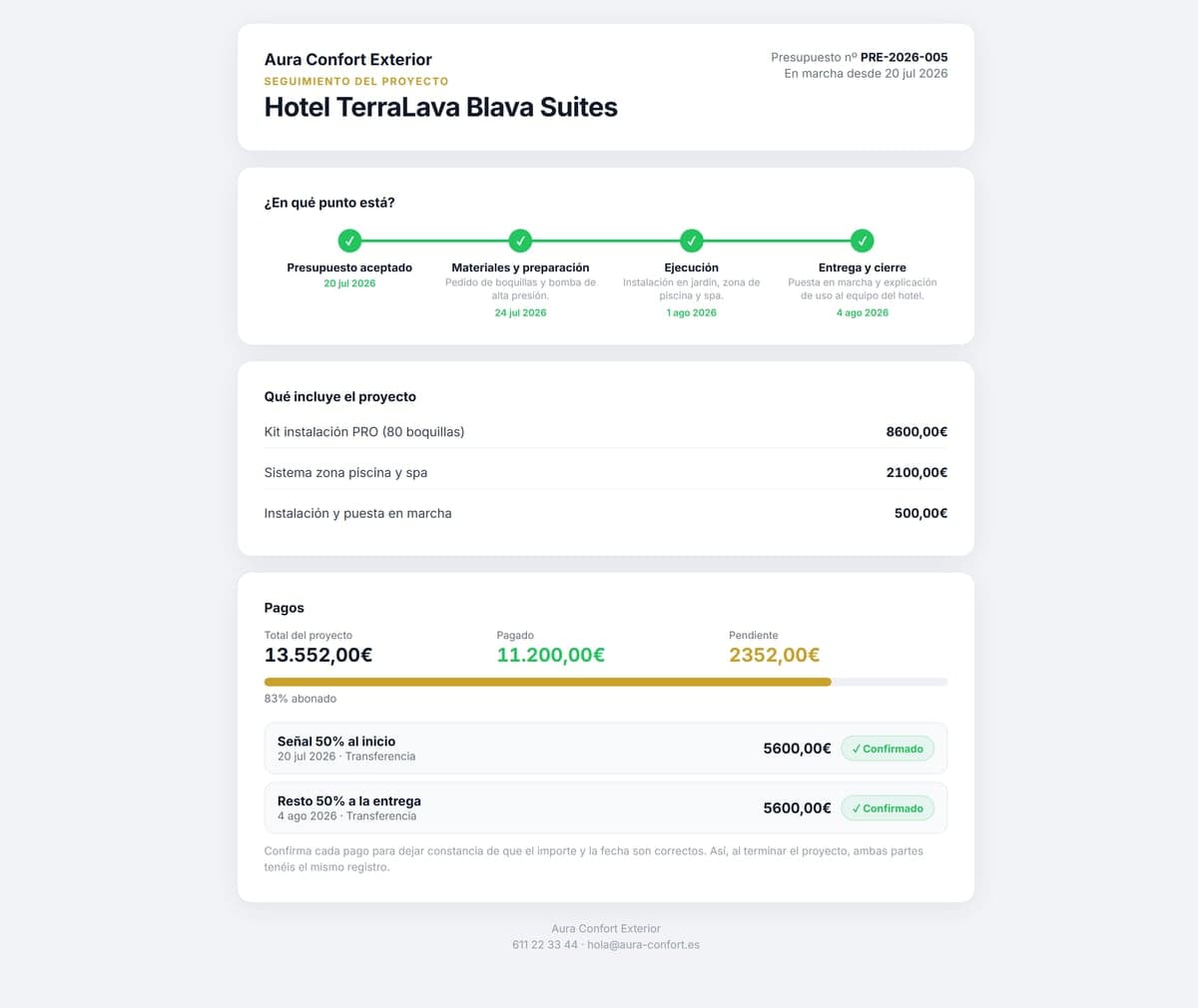The image size is (1198, 1008).
Task: Click the Materiales y preparación checkmark circle
Action: (x=520, y=241)
